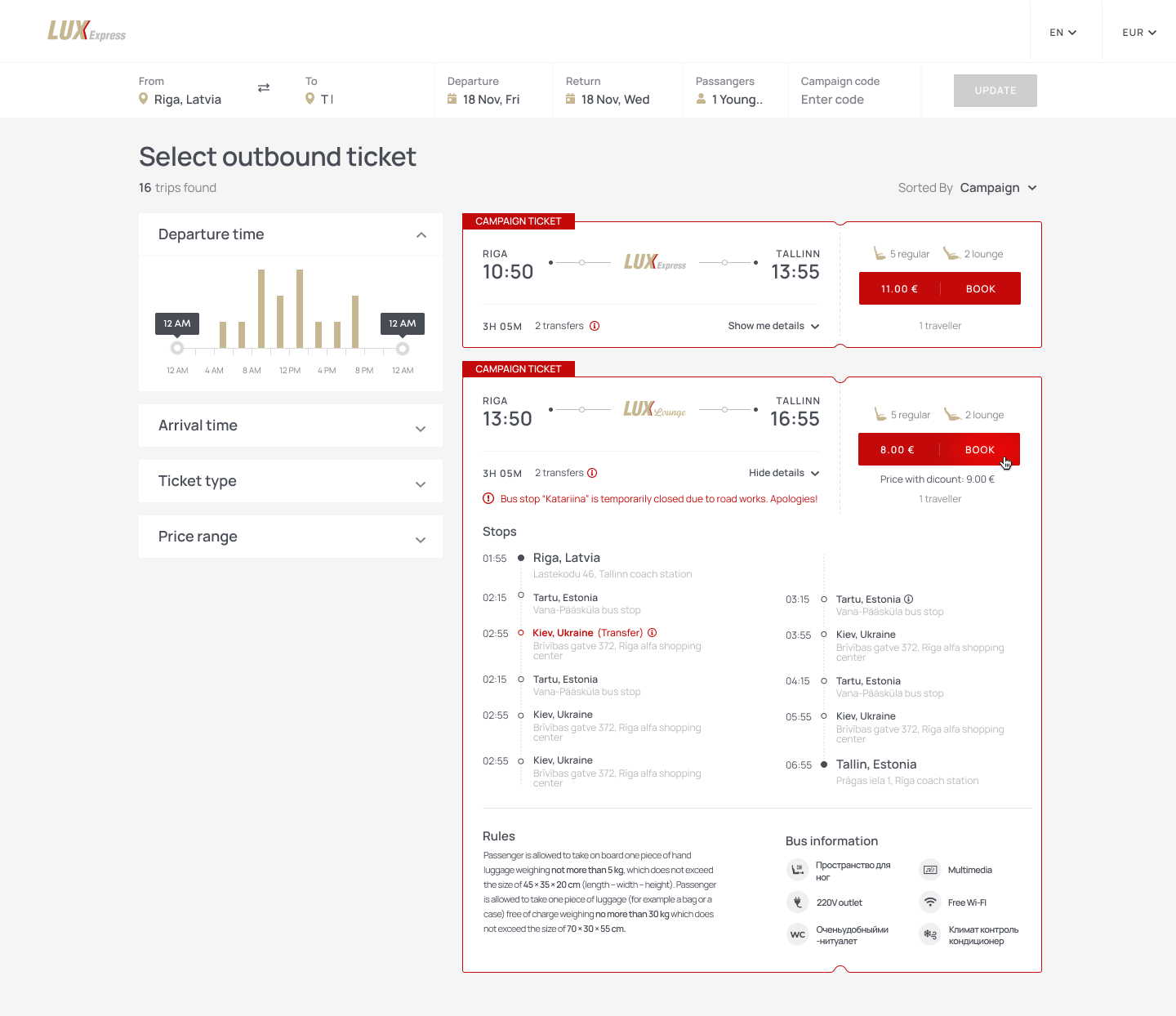1176x1016 pixels.
Task: Click the info icon beside 13:50 trip transfers
Action: [x=592, y=473]
